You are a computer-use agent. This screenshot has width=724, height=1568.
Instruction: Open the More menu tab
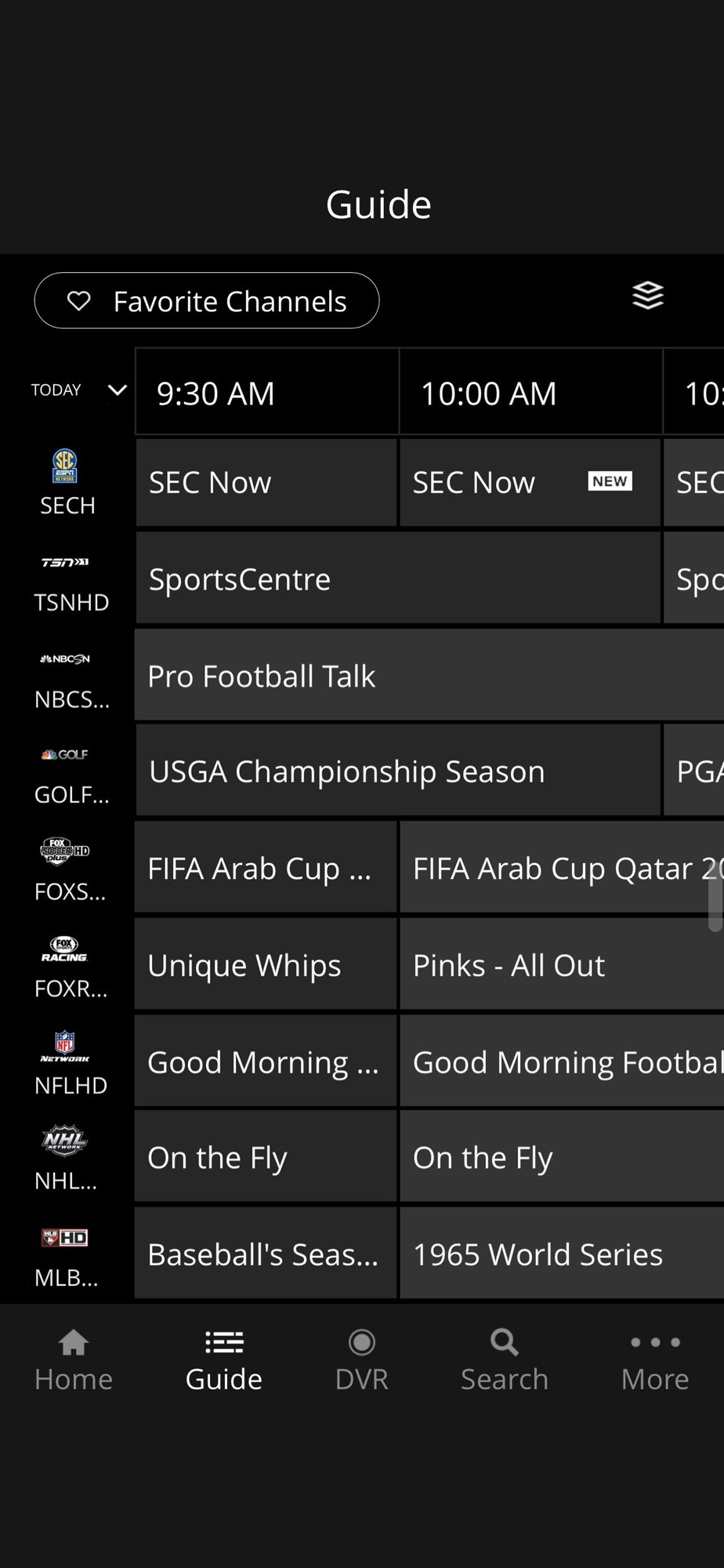pos(655,1361)
